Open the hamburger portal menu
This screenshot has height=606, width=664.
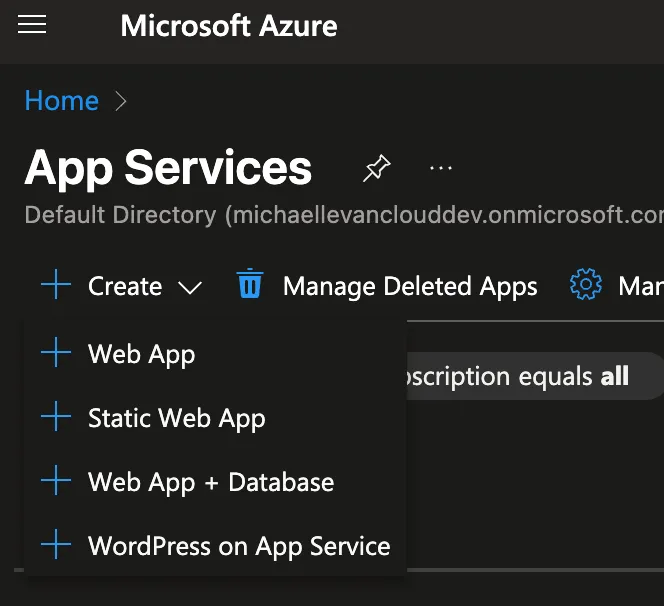[x=32, y=24]
